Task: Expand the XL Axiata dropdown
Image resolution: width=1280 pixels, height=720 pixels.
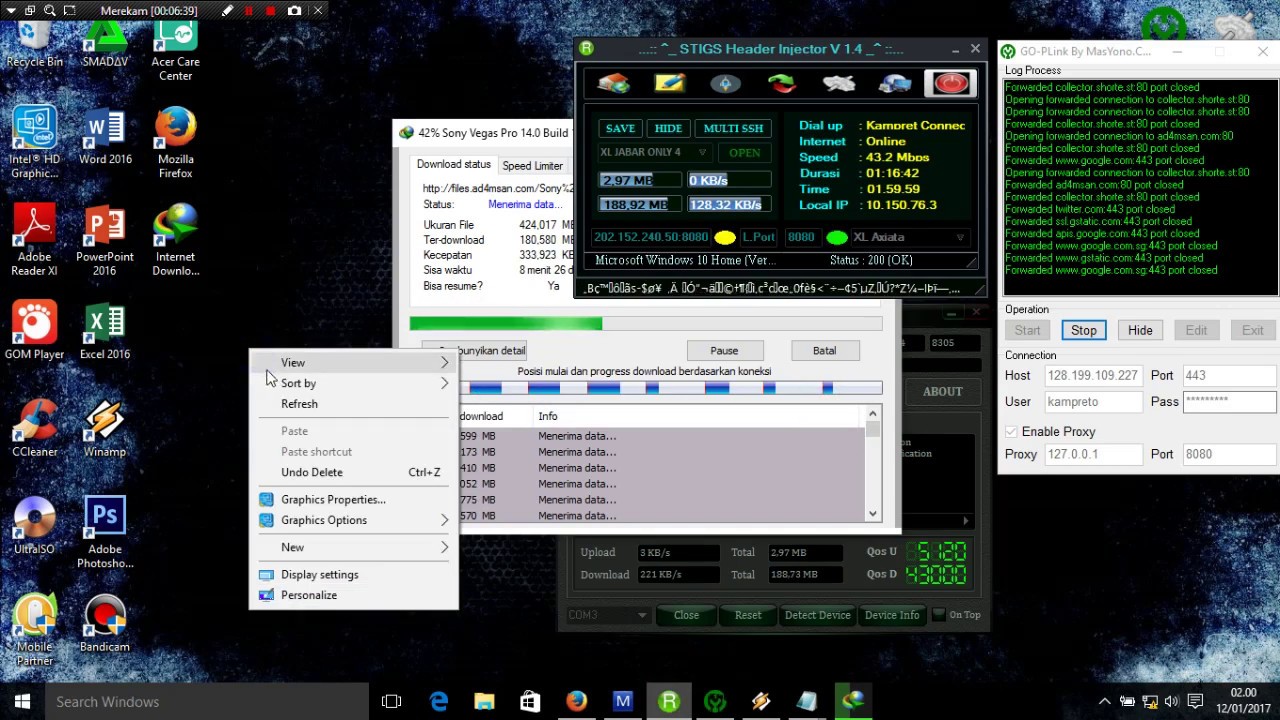Action: pyautogui.click(x=960, y=237)
